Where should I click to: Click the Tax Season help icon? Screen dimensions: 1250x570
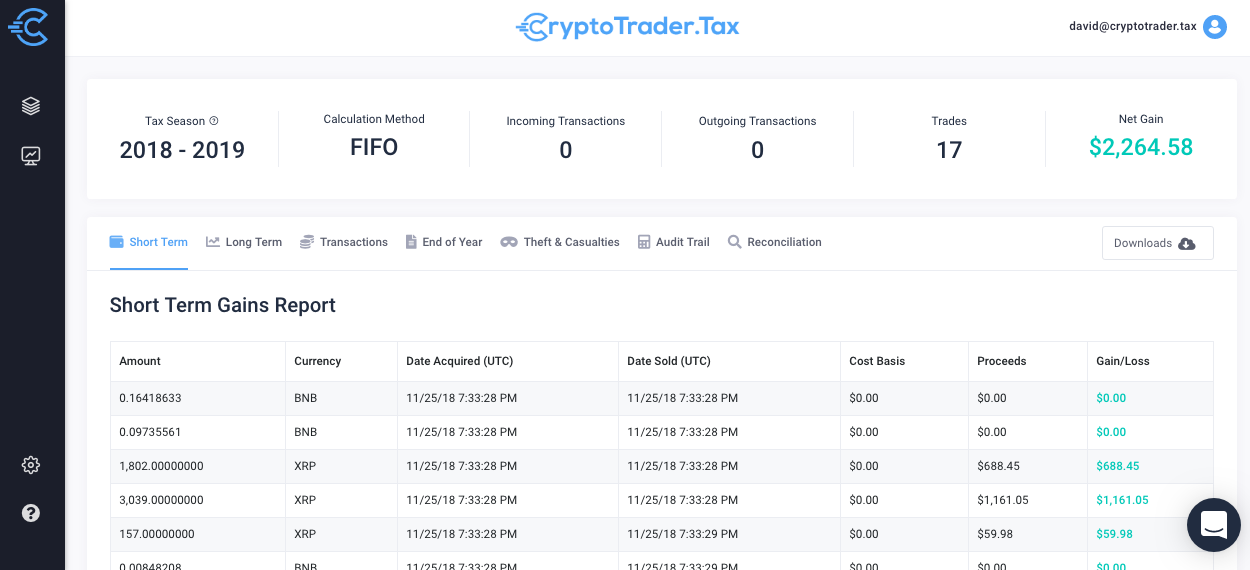coord(214,121)
